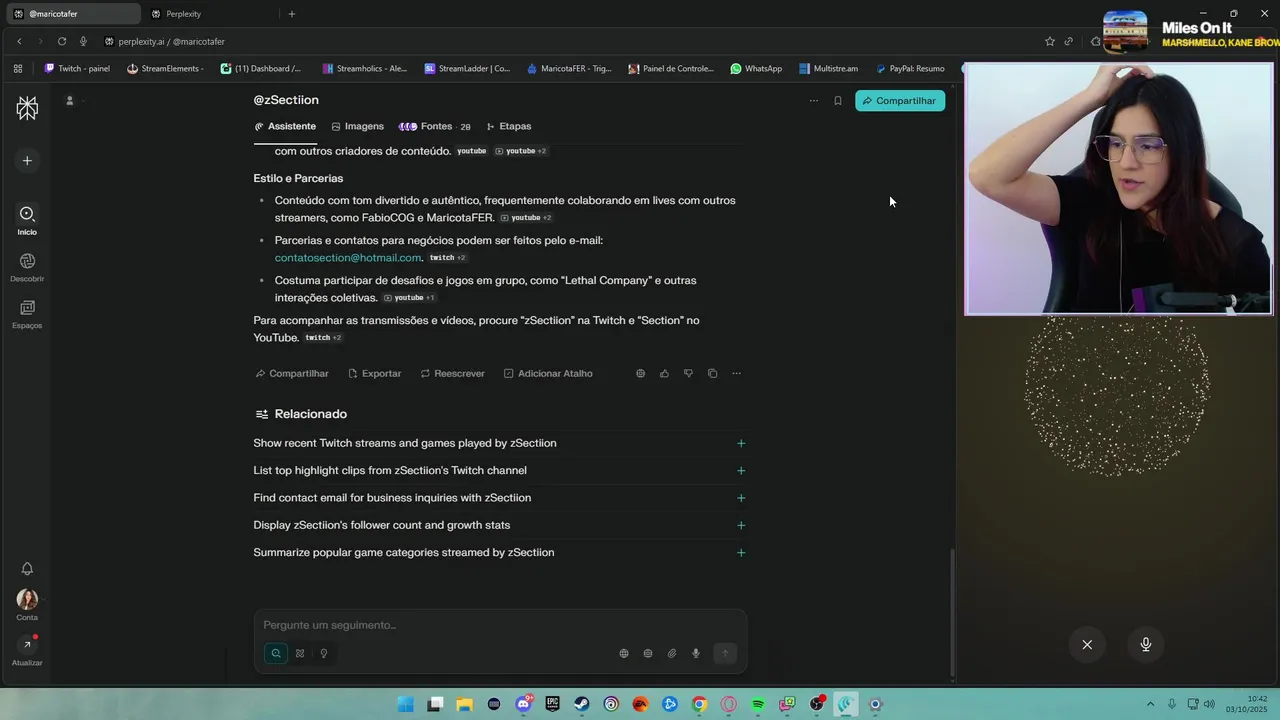Click the Exportar button
The image size is (1280, 720).
coord(374,374)
